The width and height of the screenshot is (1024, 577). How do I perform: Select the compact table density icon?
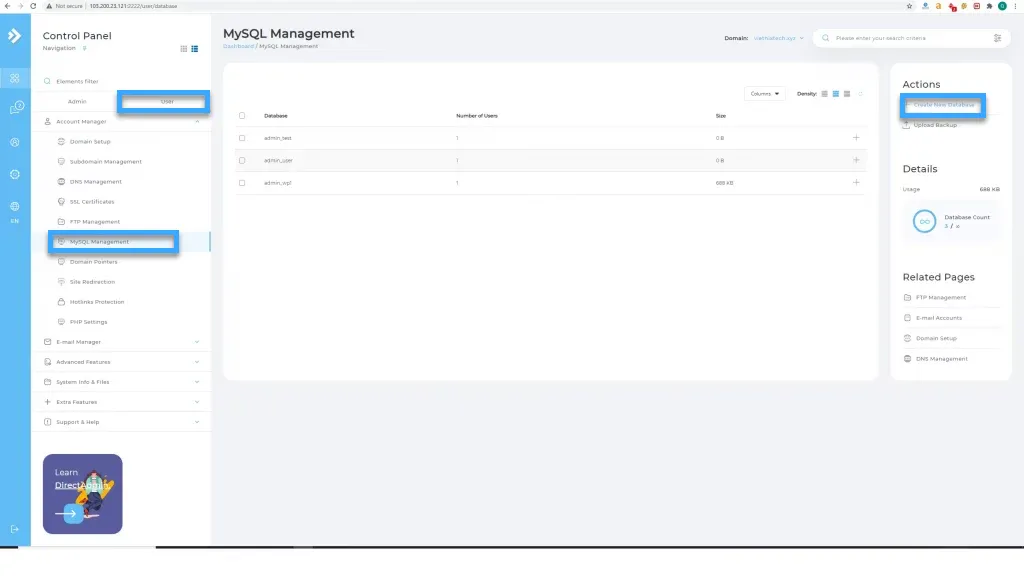click(824, 94)
